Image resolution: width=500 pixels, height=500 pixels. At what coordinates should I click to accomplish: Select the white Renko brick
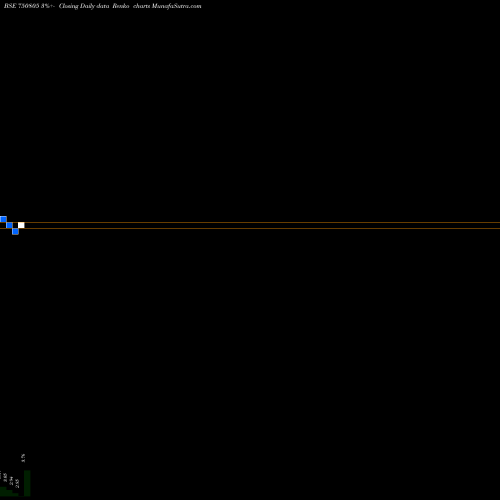coord(21,225)
